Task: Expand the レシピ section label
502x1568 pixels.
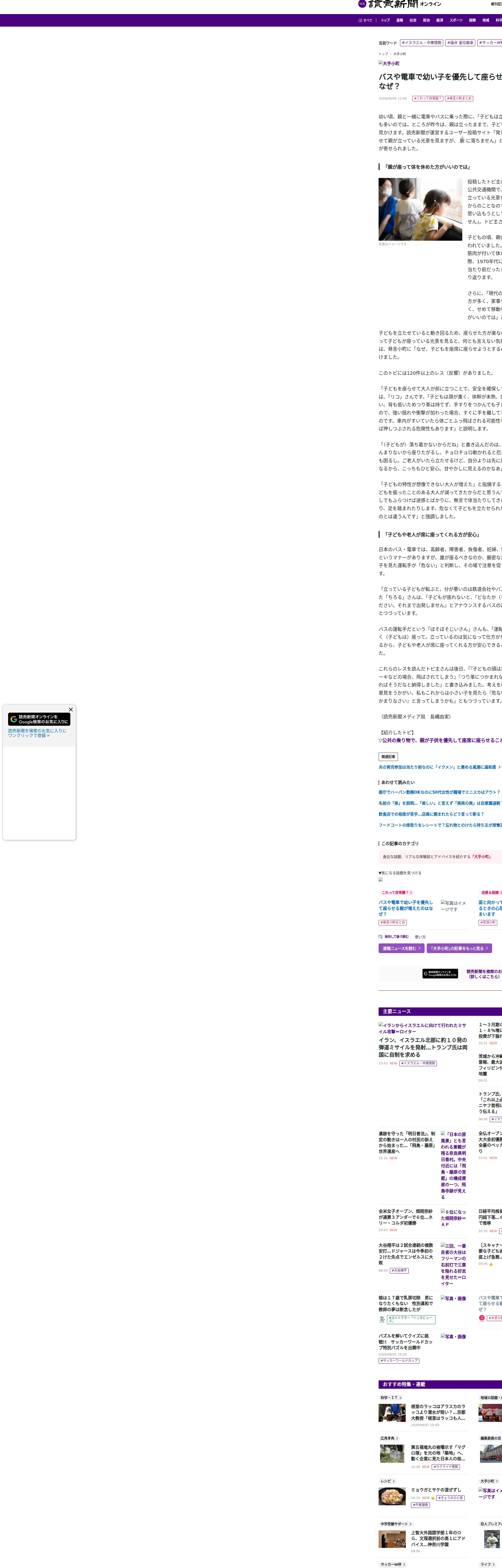Action: [387, 1481]
